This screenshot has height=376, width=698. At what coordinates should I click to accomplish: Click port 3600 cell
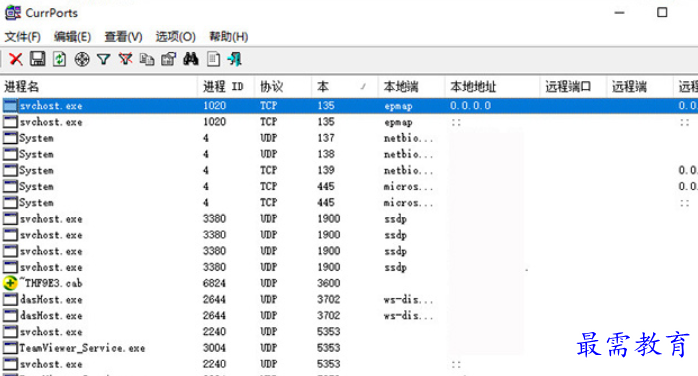point(329,283)
